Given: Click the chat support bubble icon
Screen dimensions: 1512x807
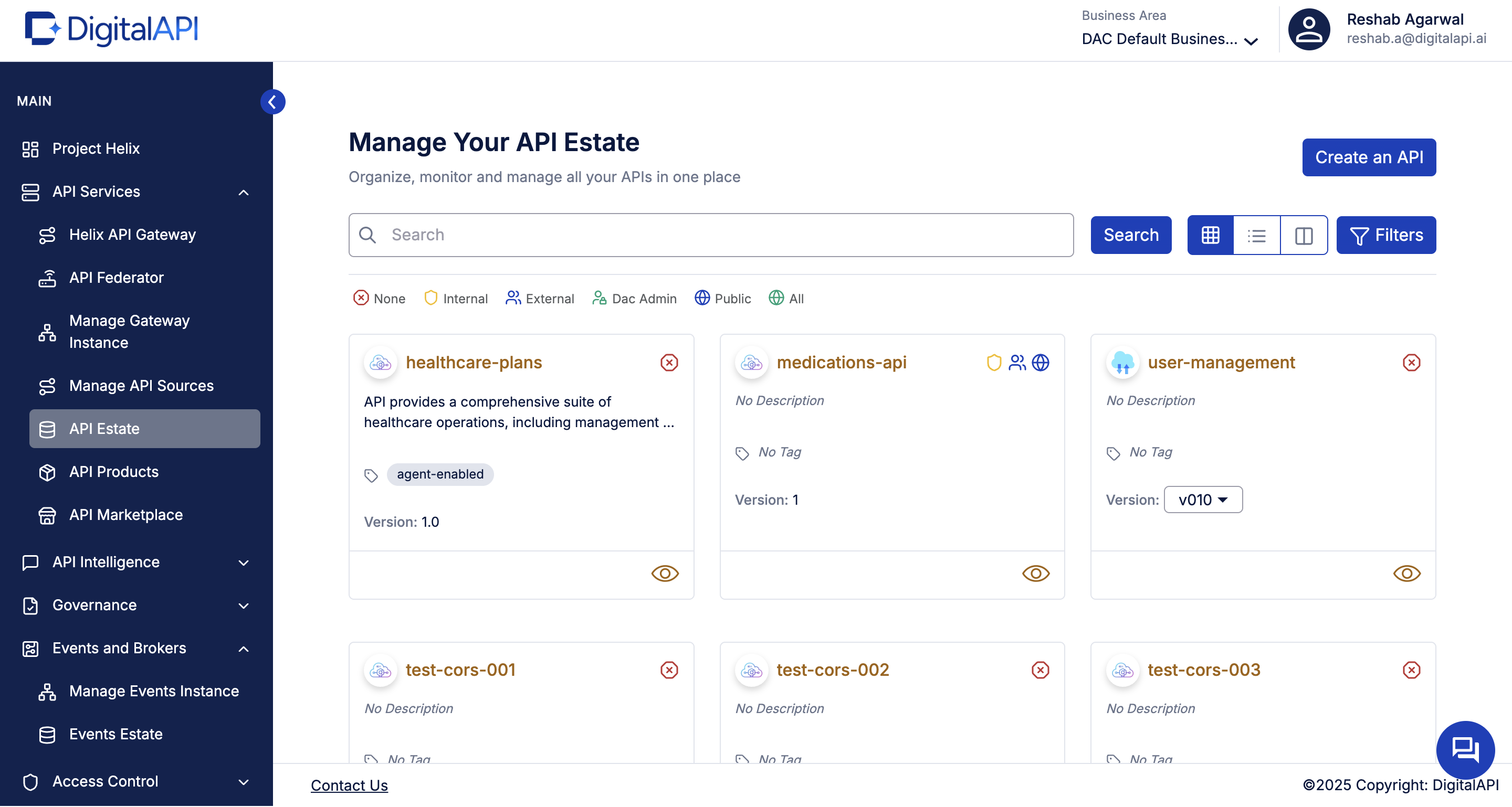Looking at the screenshot, I should [x=1464, y=749].
